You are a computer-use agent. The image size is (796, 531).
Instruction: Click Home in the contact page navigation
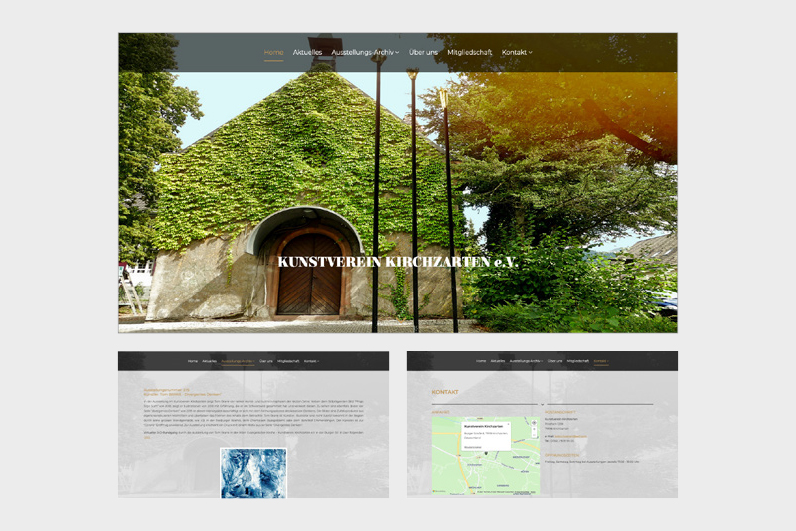click(481, 361)
